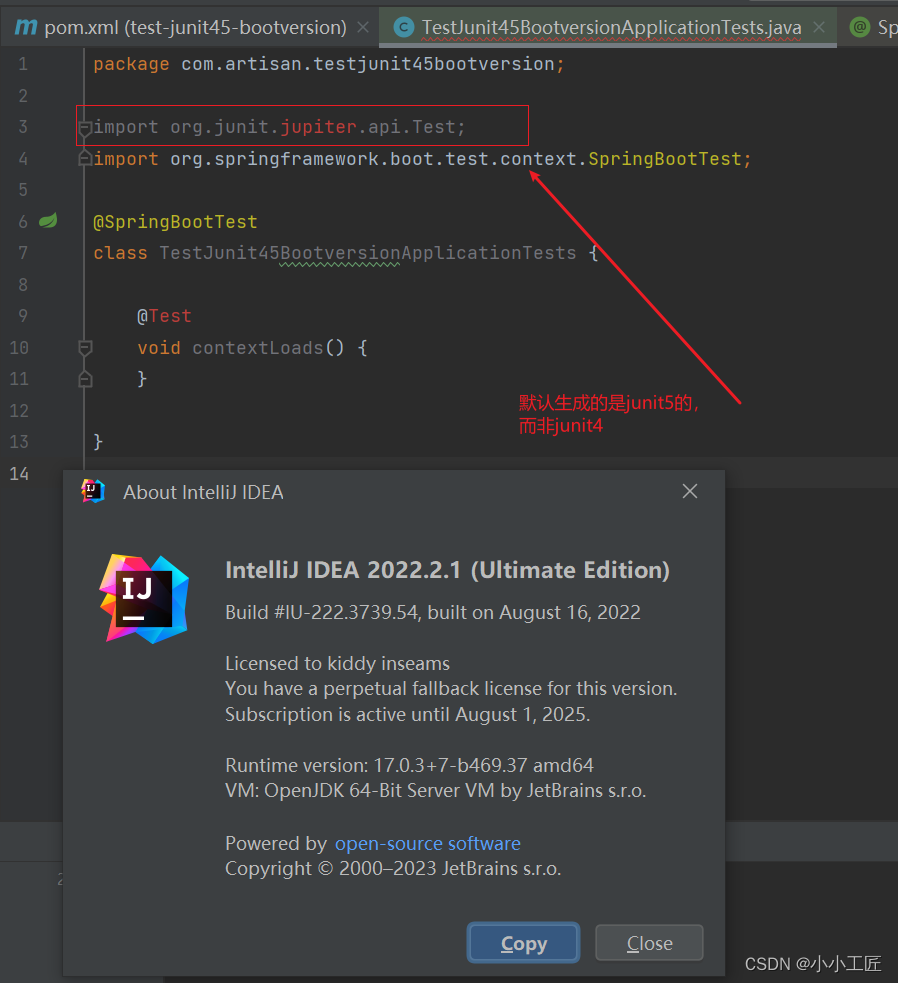Close the TestJunit45BootversionApplicationTests.java tab
This screenshot has height=983, width=898.
point(819,27)
